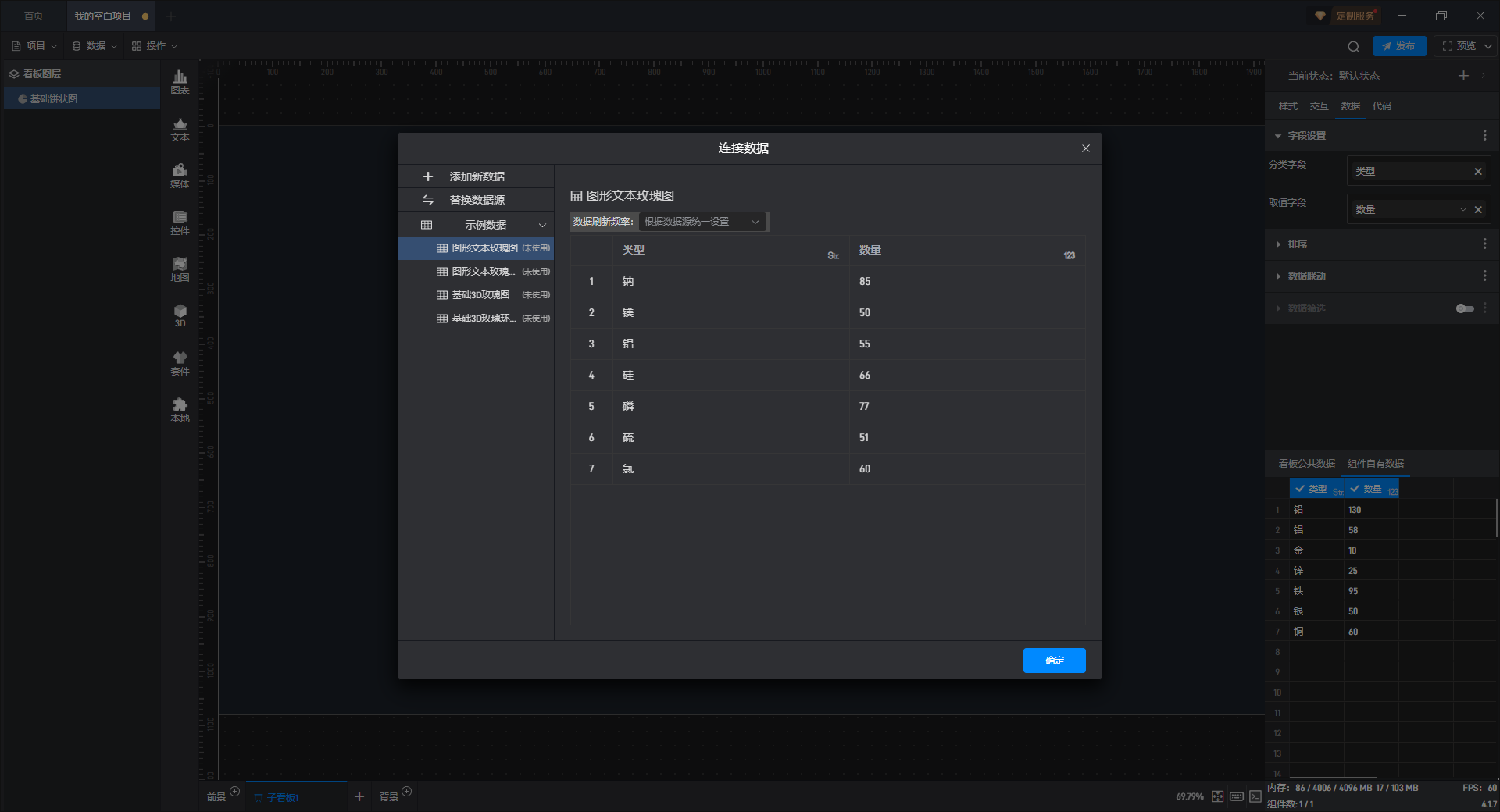Add a new state with the plus icon

[x=1463, y=76]
